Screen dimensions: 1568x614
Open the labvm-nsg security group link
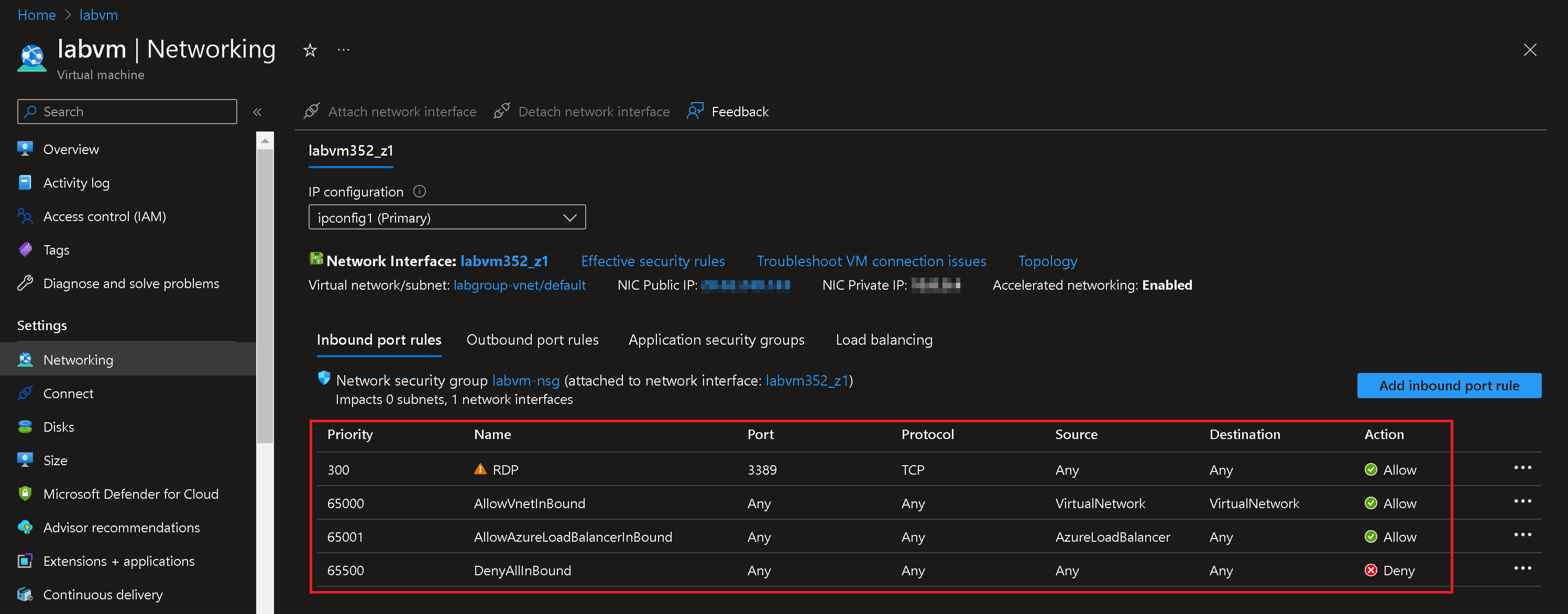click(x=525, y=381)
